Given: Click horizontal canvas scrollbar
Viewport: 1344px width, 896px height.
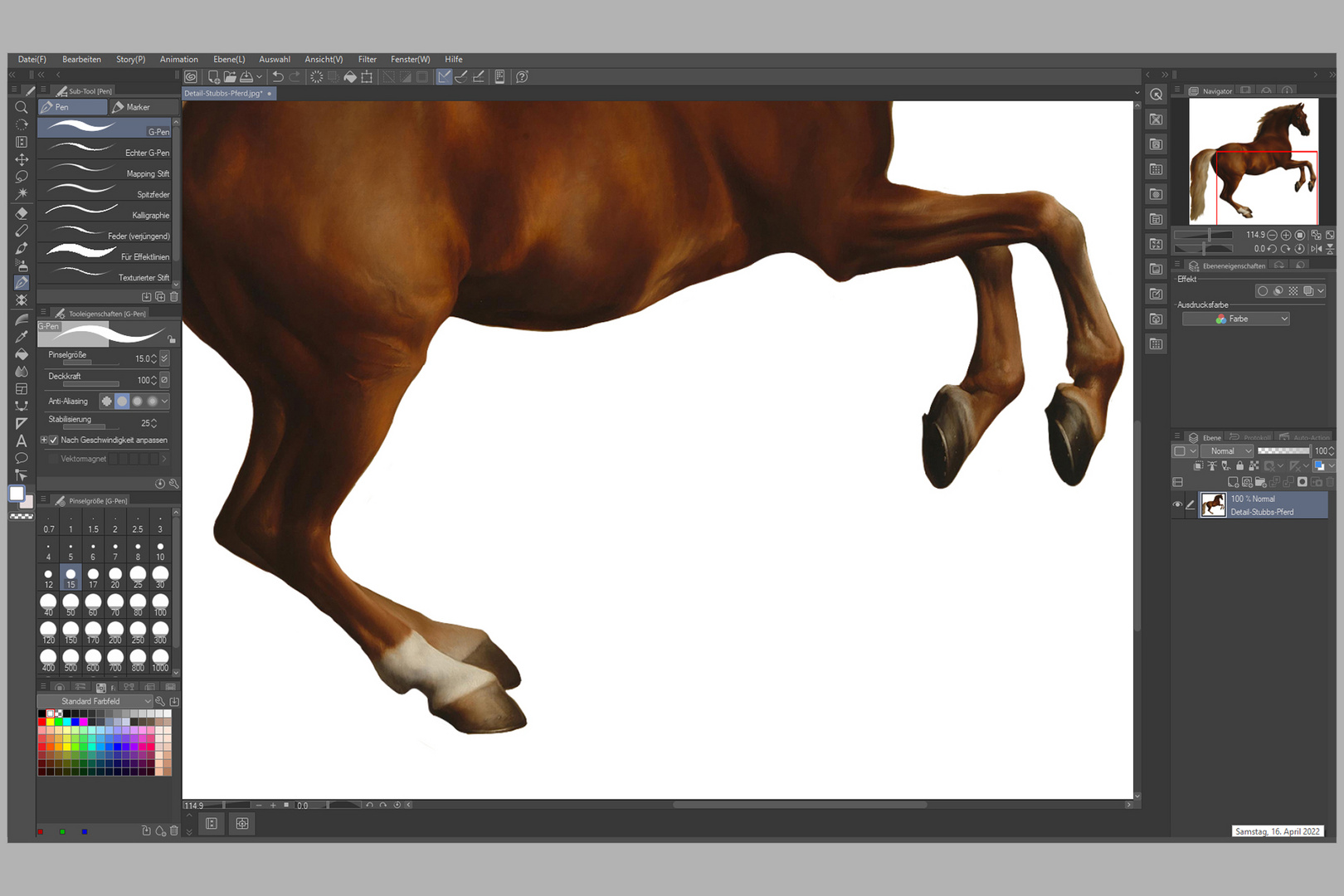Looking at the screenshot, I should click(799, 805).
